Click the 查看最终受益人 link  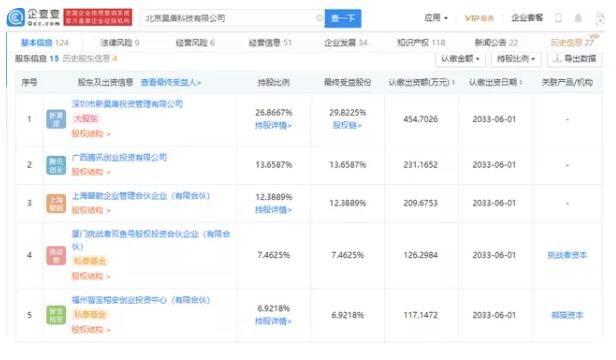click(x=171, y=83)
